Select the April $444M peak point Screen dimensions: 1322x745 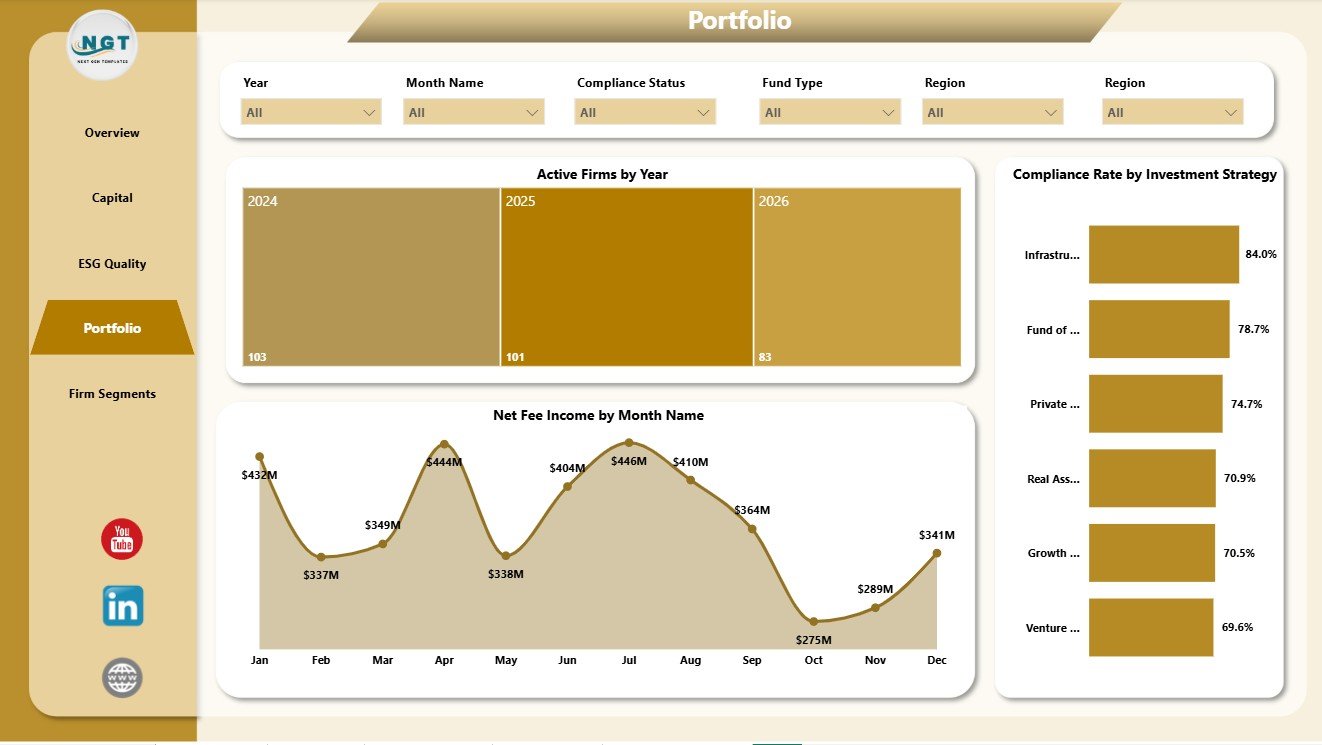[445, 444]
